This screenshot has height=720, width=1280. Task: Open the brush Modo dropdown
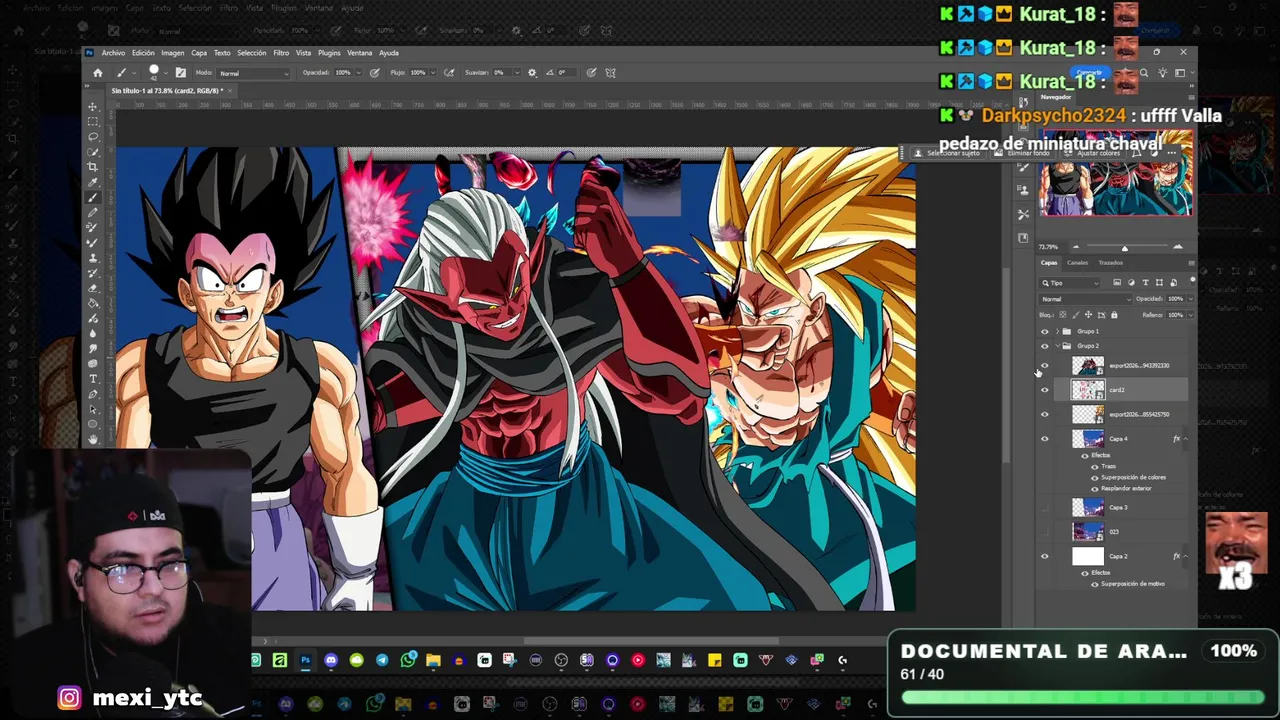254,73
